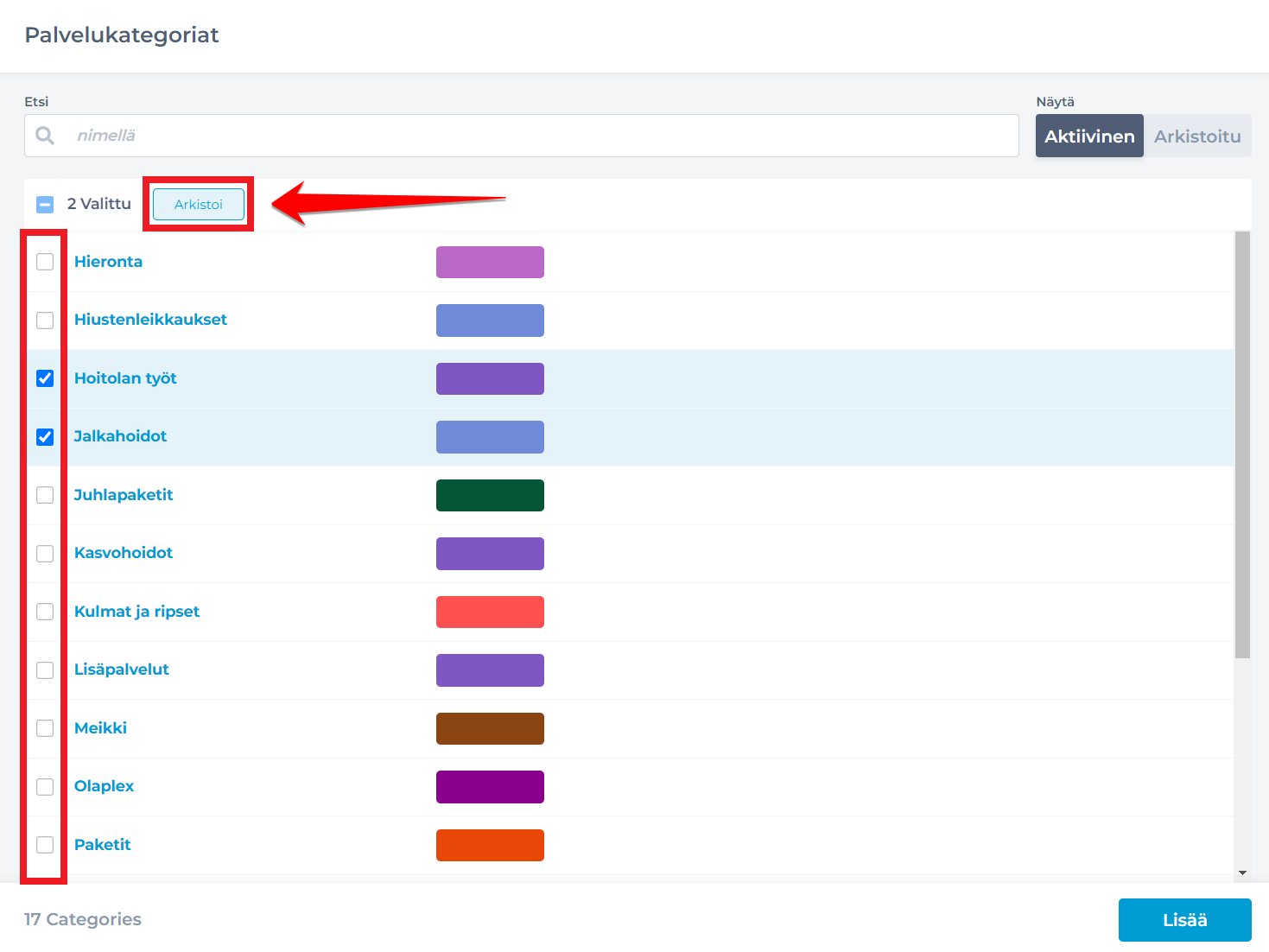Click the Kasvohoidot color swatch
1269x952 pixels.
point(490,554)
